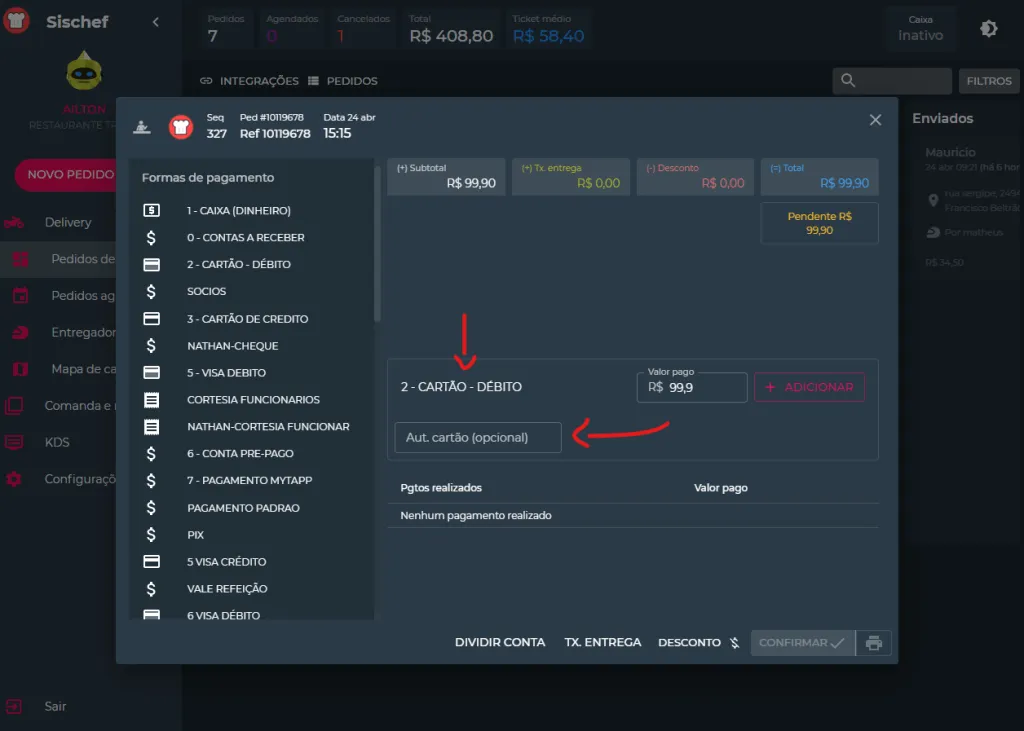Screen dimensions: 1024x731
Task: Click the Mapa de caixa icon
Action: [20, 369]
